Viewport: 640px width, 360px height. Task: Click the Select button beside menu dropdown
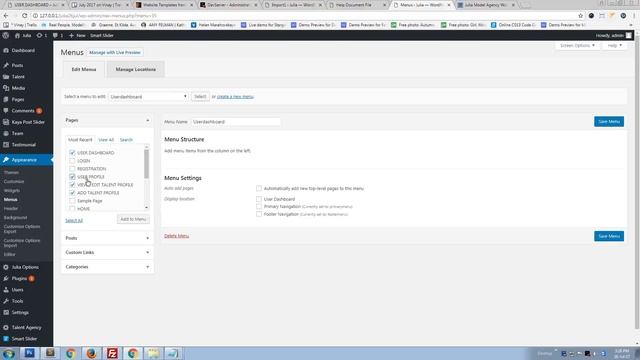[200, 97]
